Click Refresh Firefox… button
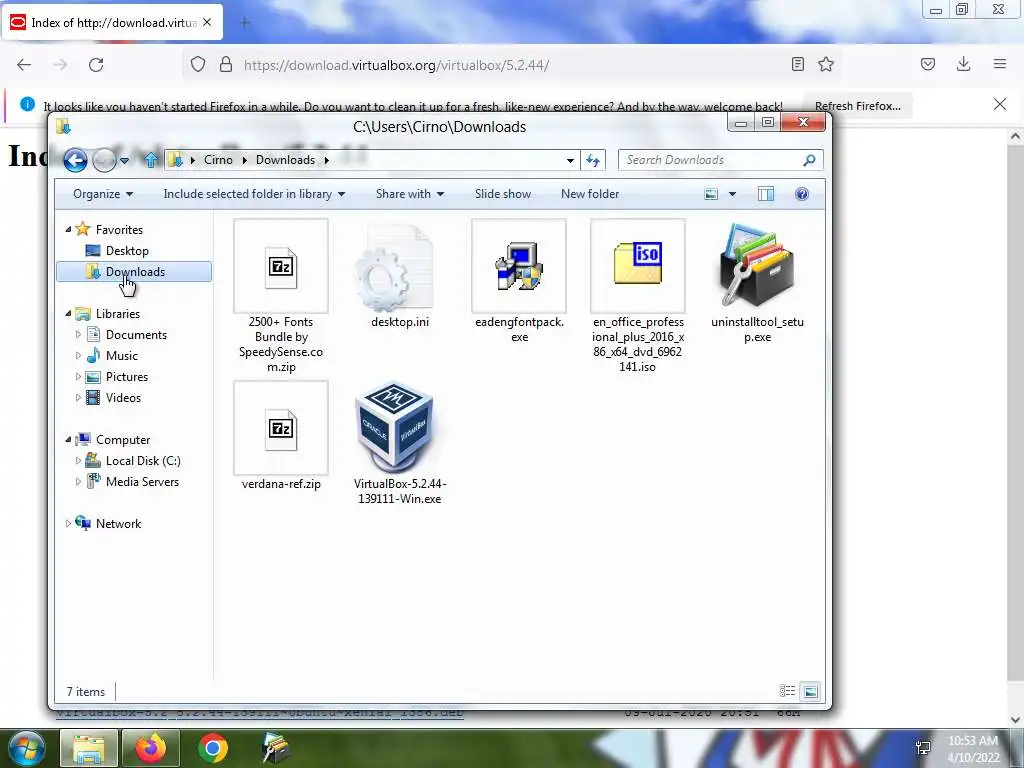The width and height of the screenshot is (1024, 768). (857, 106)
